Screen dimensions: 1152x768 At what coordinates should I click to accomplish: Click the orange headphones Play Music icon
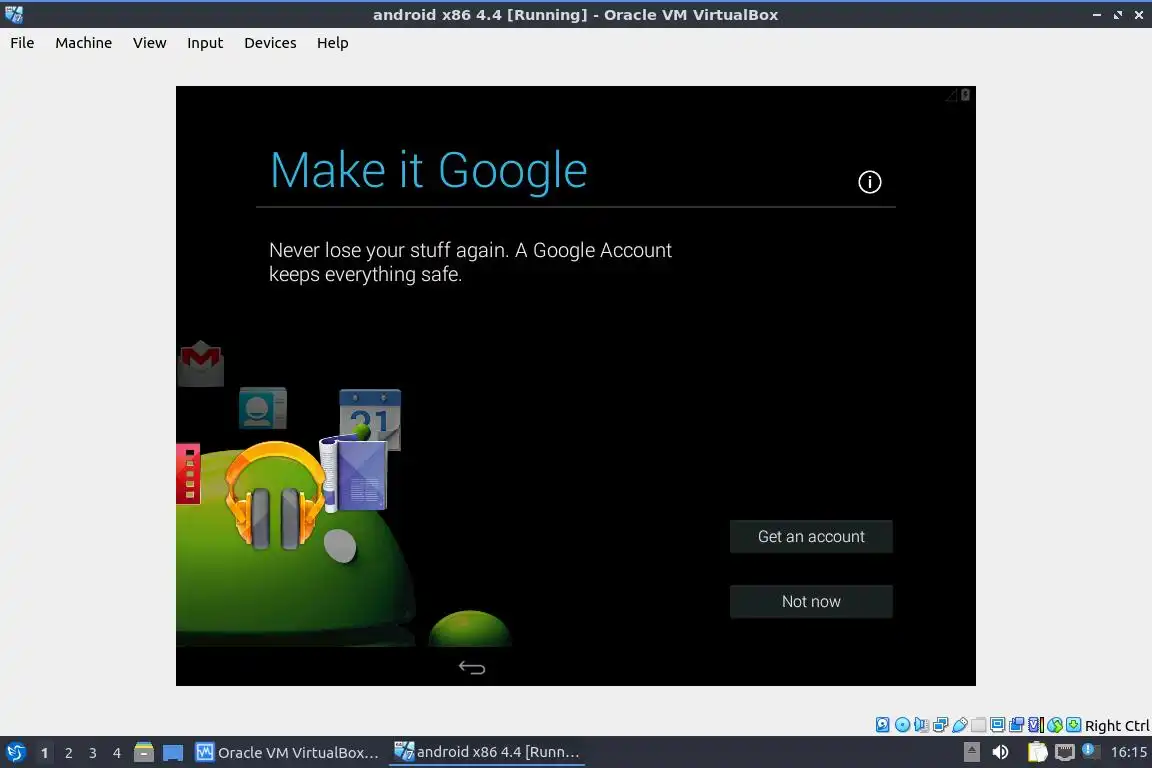tap(276, 496)
